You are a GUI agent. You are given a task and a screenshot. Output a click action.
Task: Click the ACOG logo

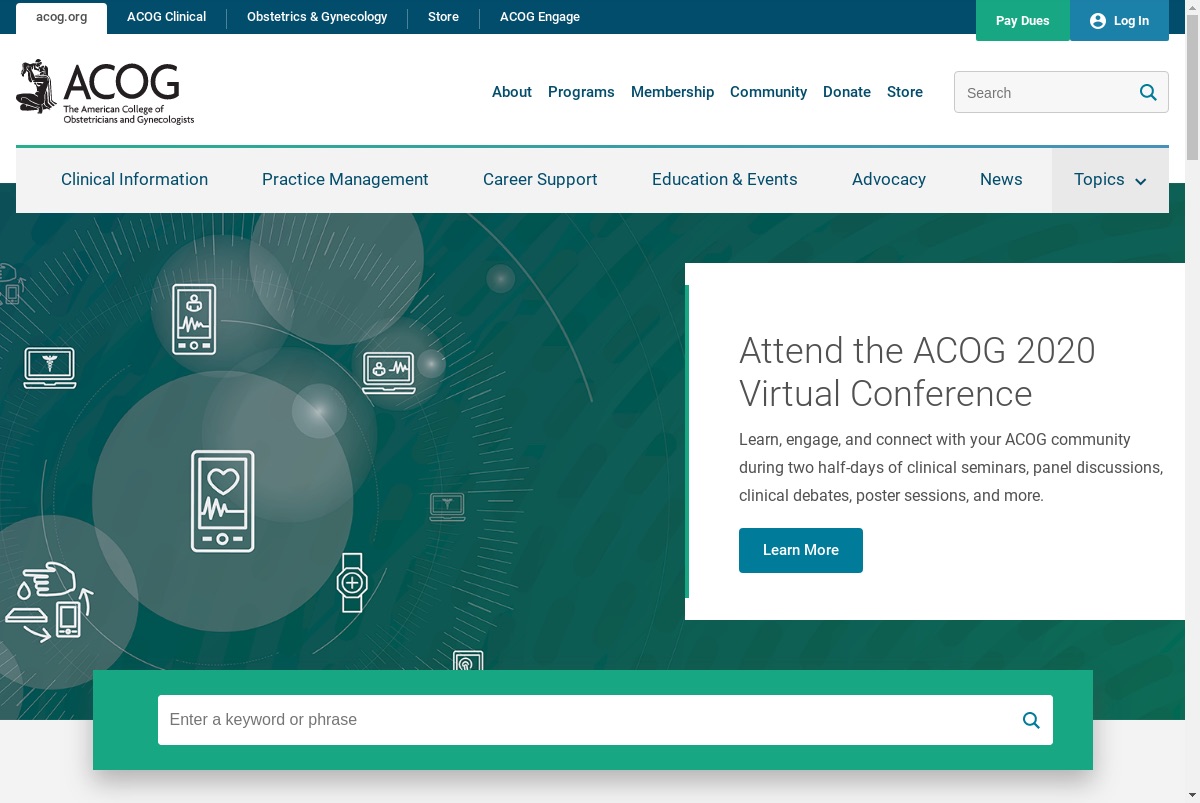105,92
